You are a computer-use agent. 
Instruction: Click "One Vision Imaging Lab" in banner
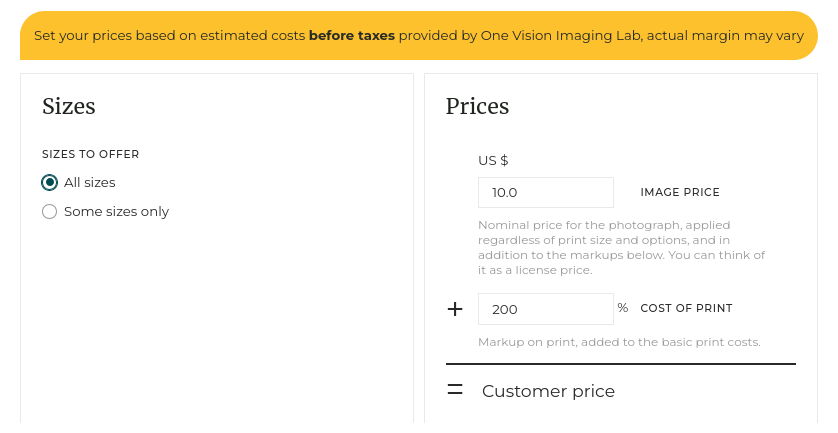point(565,35)
